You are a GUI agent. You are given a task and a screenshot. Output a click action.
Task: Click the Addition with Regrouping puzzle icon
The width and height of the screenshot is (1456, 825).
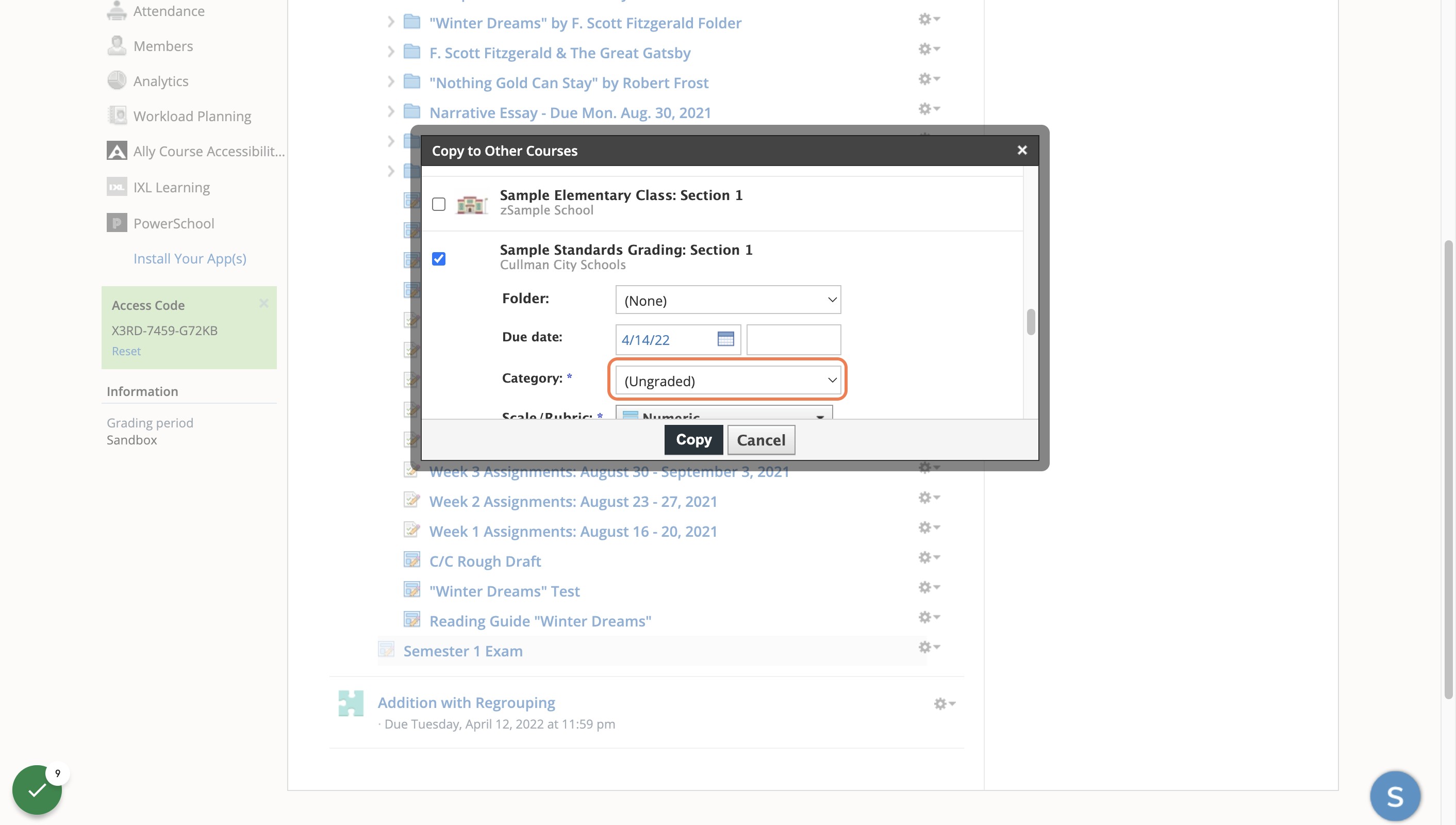tap(351, 703)
